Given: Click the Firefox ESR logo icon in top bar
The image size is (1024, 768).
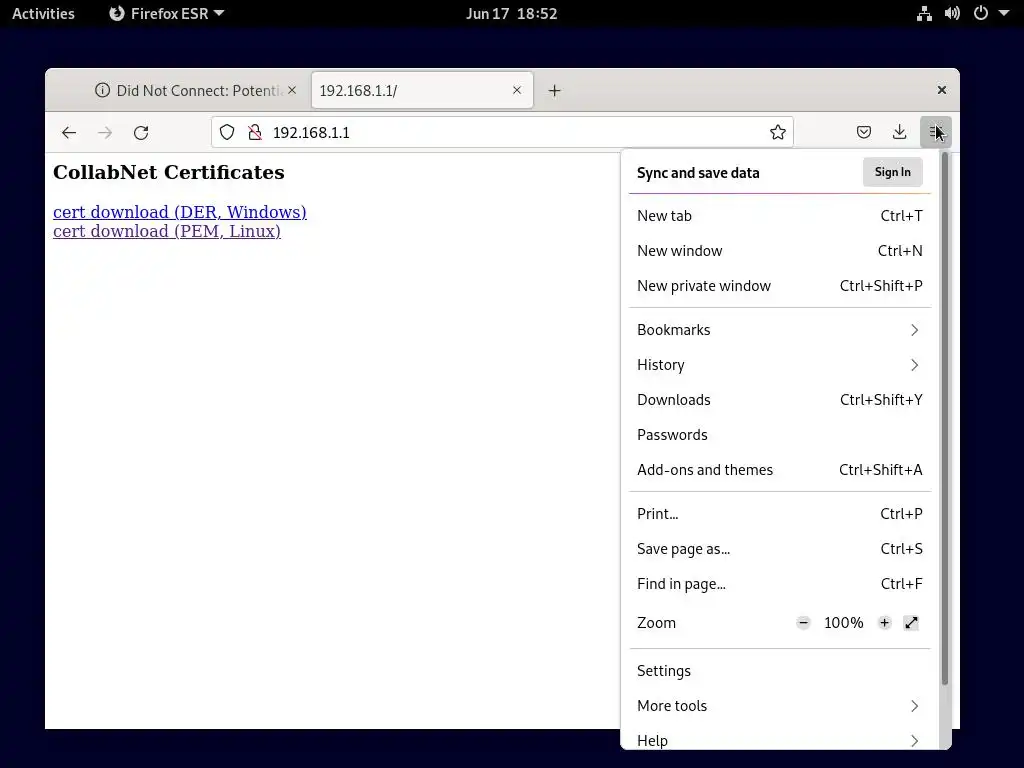Looking at the screenshot, I should 117,13.
